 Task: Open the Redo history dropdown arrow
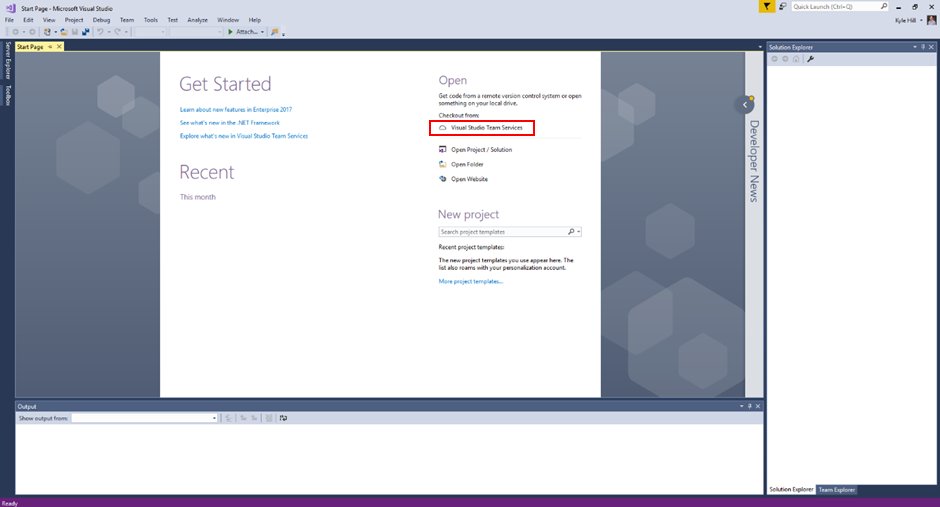[x=126, y=32]
